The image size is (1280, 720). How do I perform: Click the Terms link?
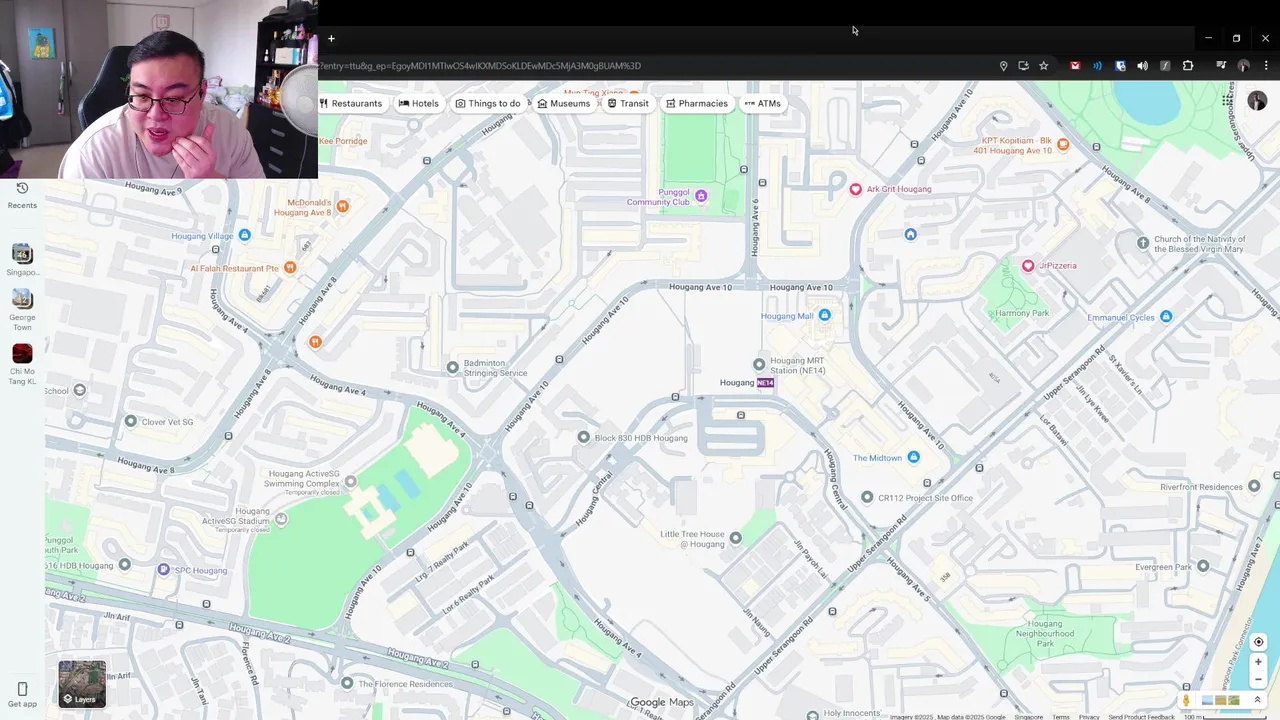[x=1060, y=717]
